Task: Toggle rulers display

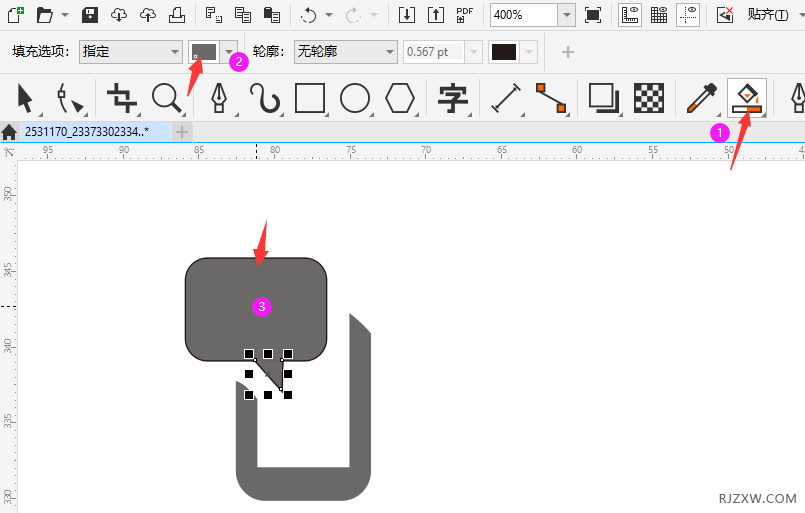Action: pos(630,15)
